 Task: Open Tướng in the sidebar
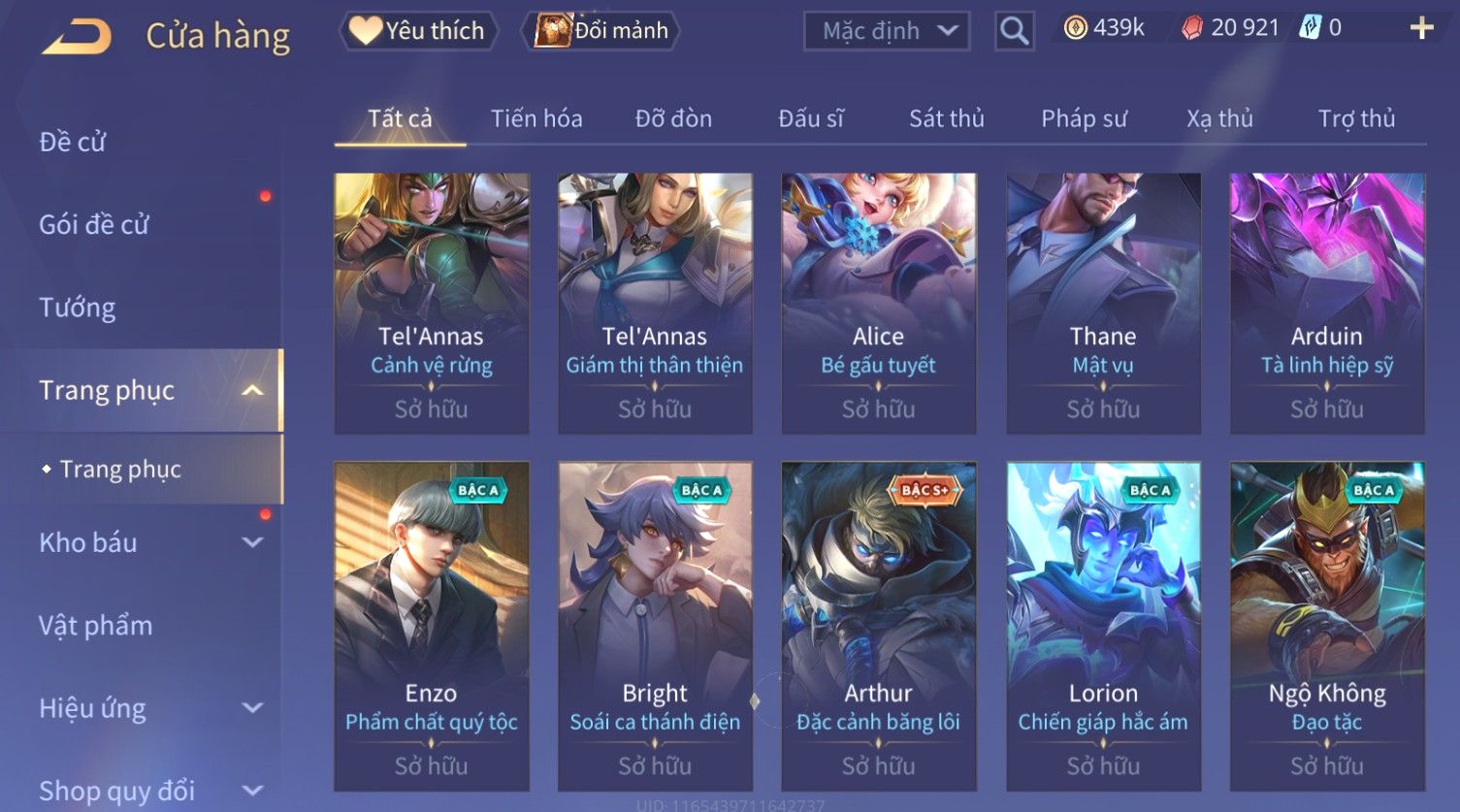[x=78, y=308]
